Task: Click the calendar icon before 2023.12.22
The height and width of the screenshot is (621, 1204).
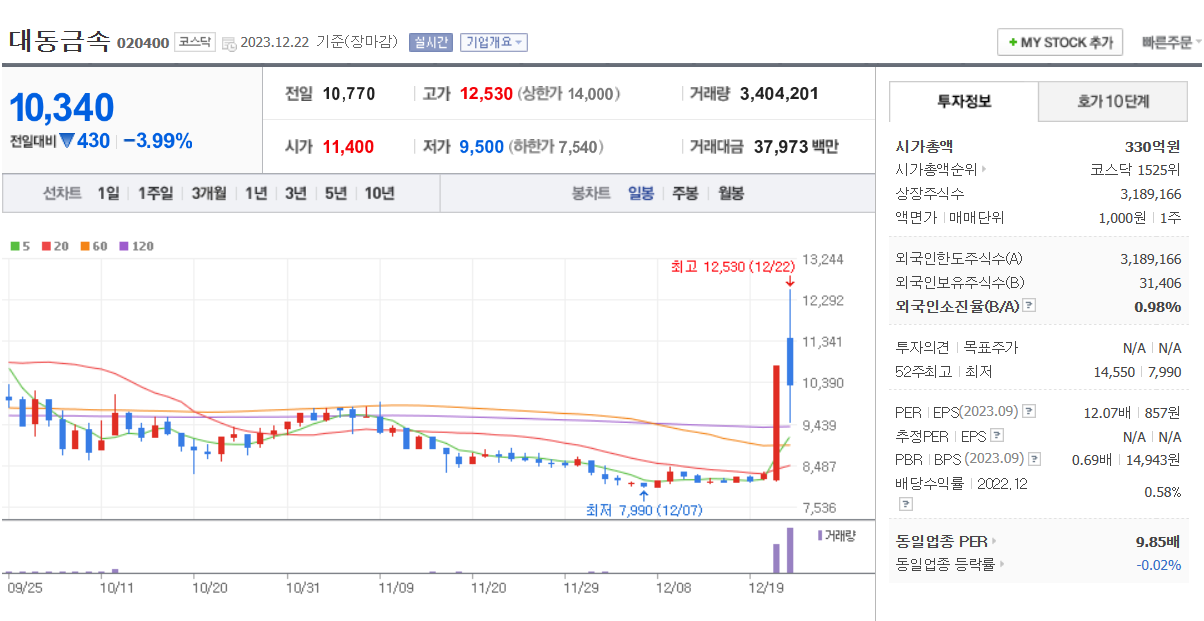Action: (x=229, y=43)
